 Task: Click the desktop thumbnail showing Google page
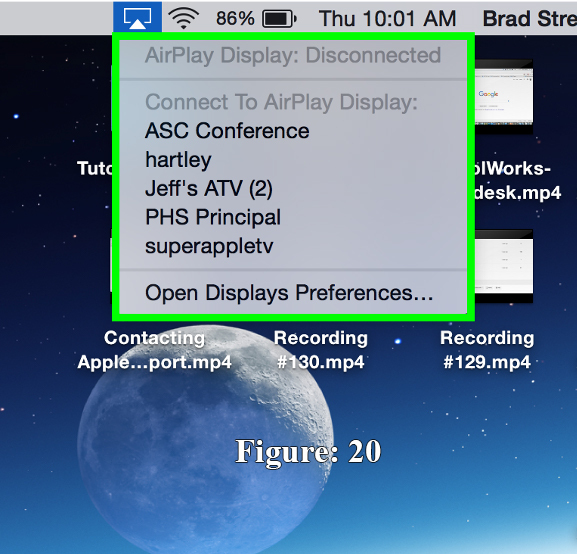pyautogui.click(x=504, y=97)
